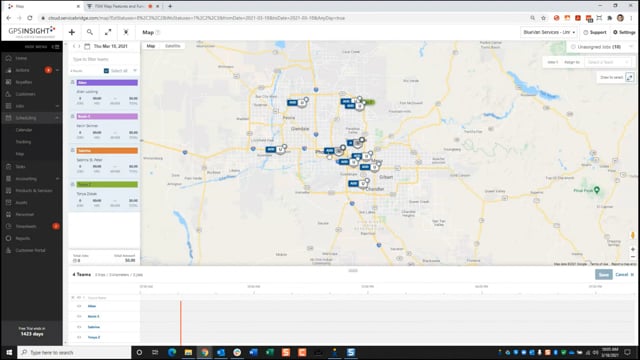
Task: Toggle checkbox of the pink team card
Action: [x=73, y=116]
